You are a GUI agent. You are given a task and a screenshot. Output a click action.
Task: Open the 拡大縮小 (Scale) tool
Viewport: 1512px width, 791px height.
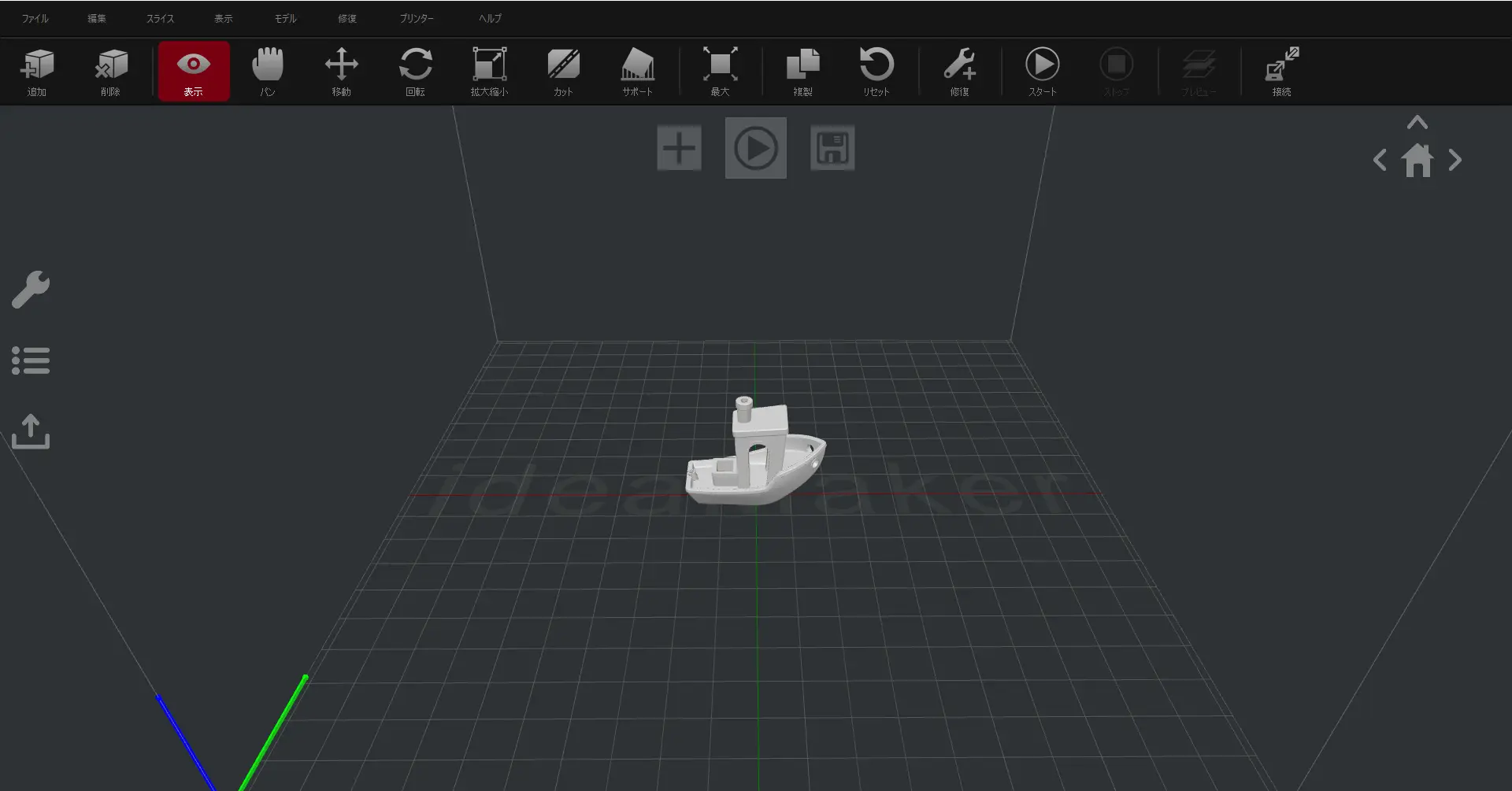[489, 71]
